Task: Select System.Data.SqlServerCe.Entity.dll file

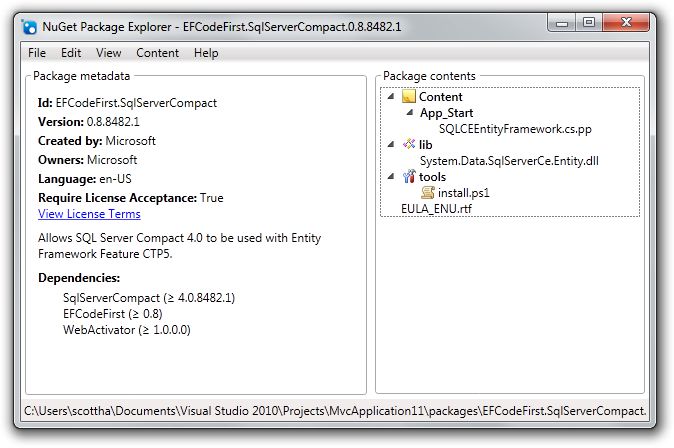Action: 509,161
